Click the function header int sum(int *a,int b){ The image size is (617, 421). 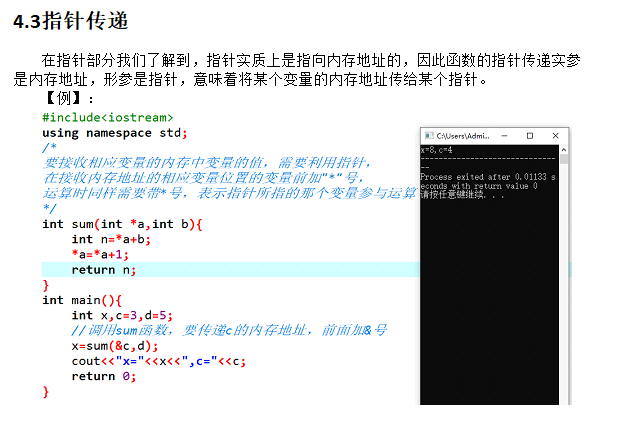pyautogui.click(x=122, y=224)
